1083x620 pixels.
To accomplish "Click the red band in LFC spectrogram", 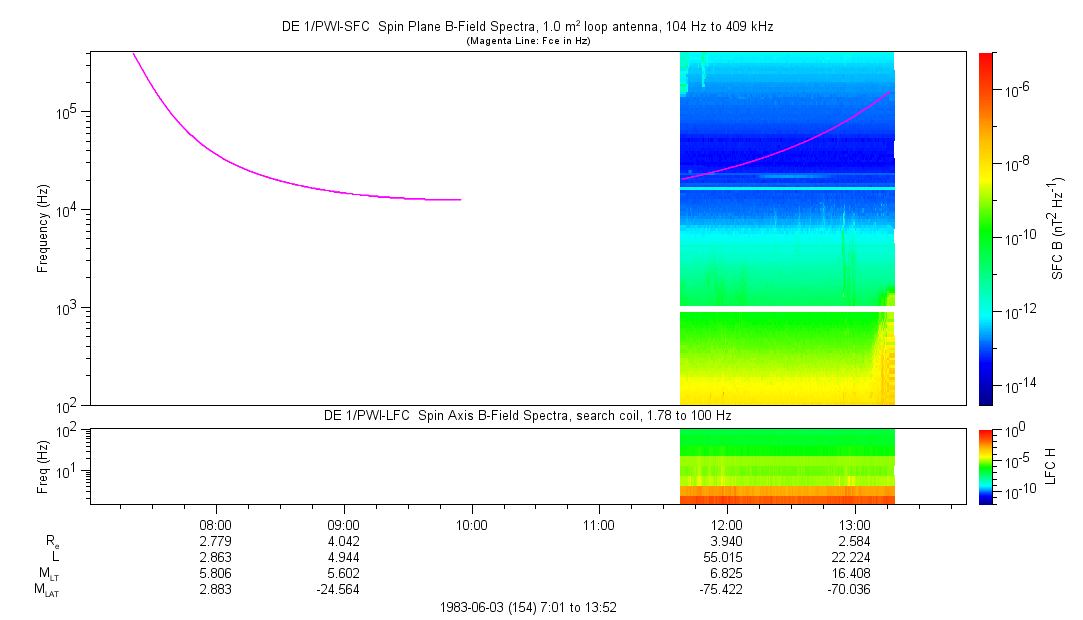I will (787, 498).
